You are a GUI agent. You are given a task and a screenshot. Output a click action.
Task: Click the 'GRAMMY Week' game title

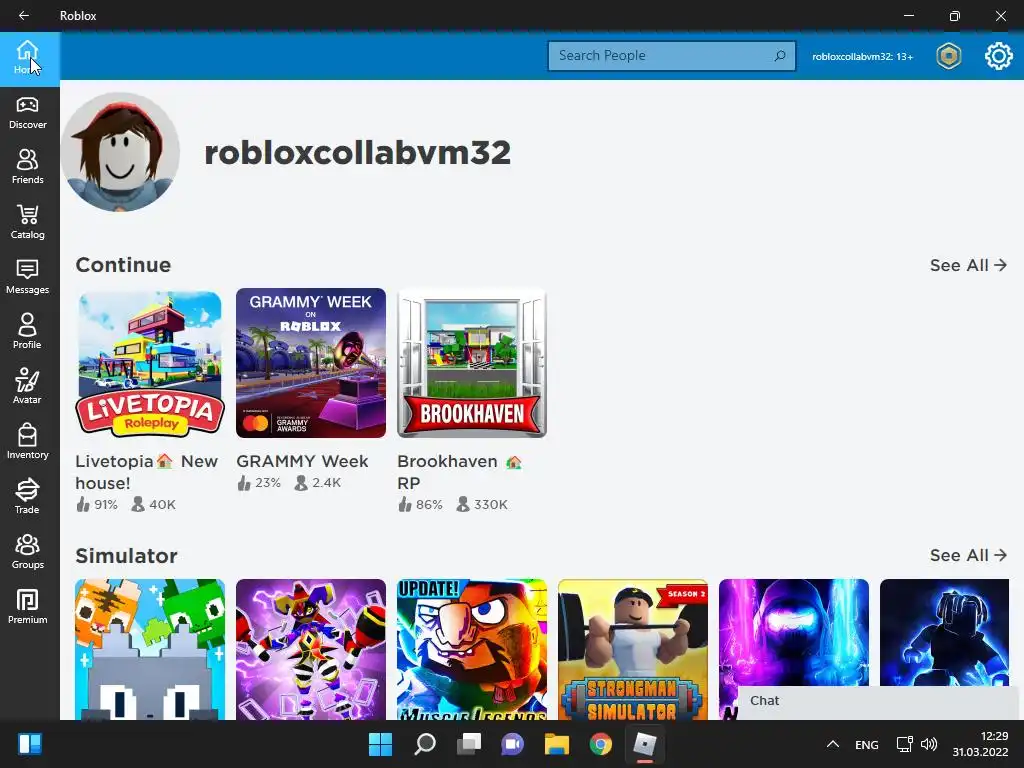(302, 462)
